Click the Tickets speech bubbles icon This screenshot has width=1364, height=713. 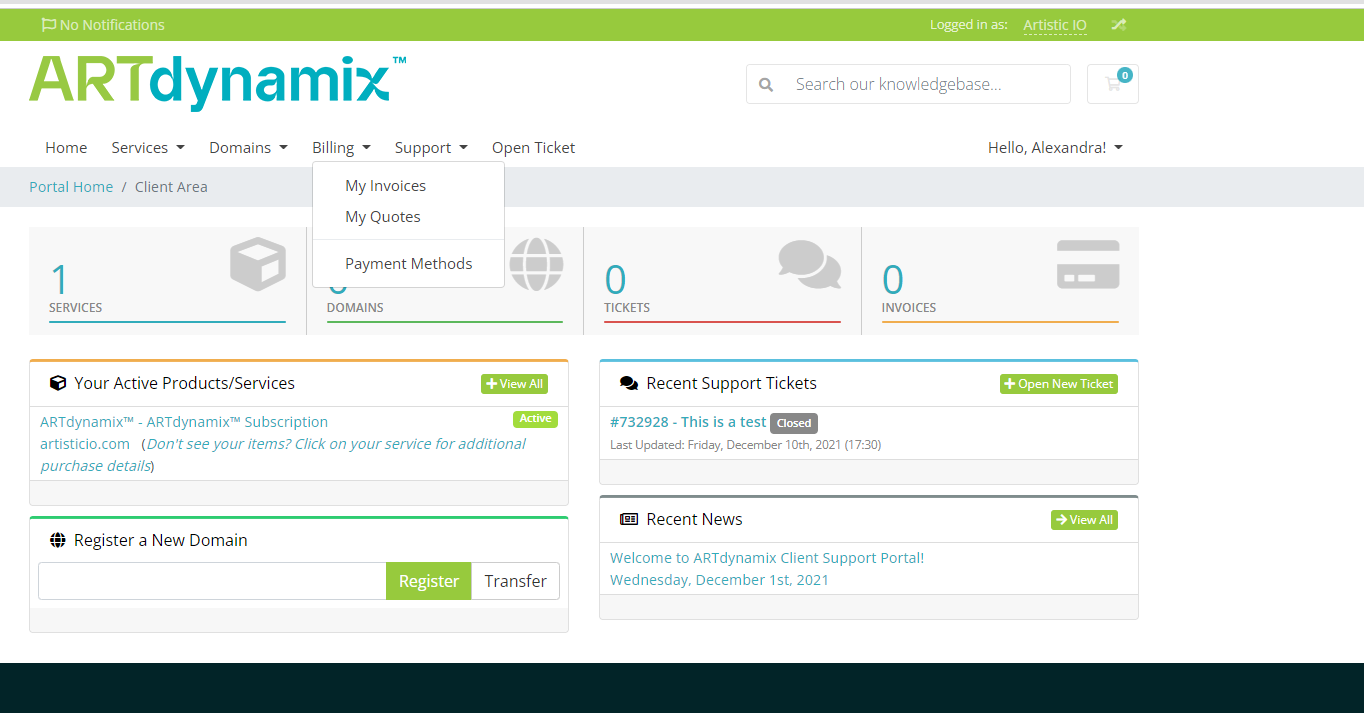tap(810, 264)
